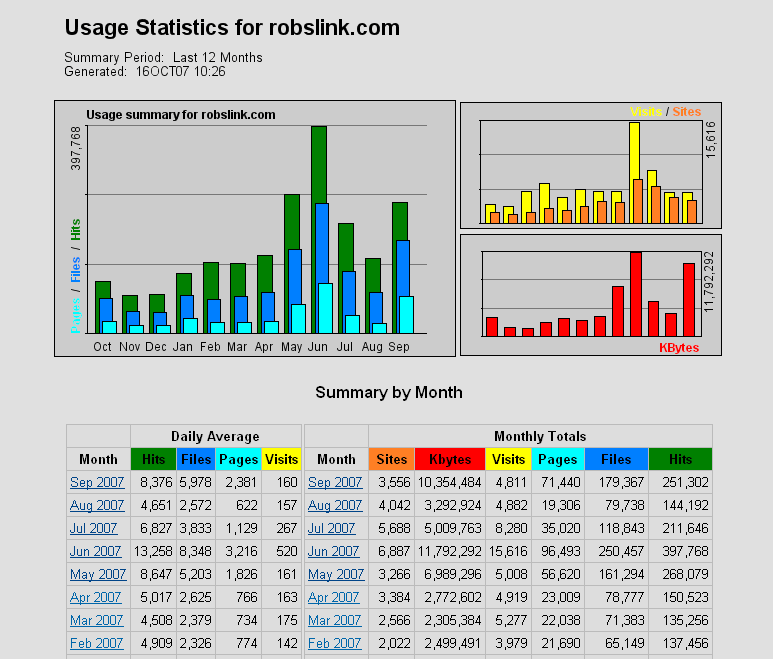
Task: Click the yellow Visits header in Daily Average
Action: point(281,459)
